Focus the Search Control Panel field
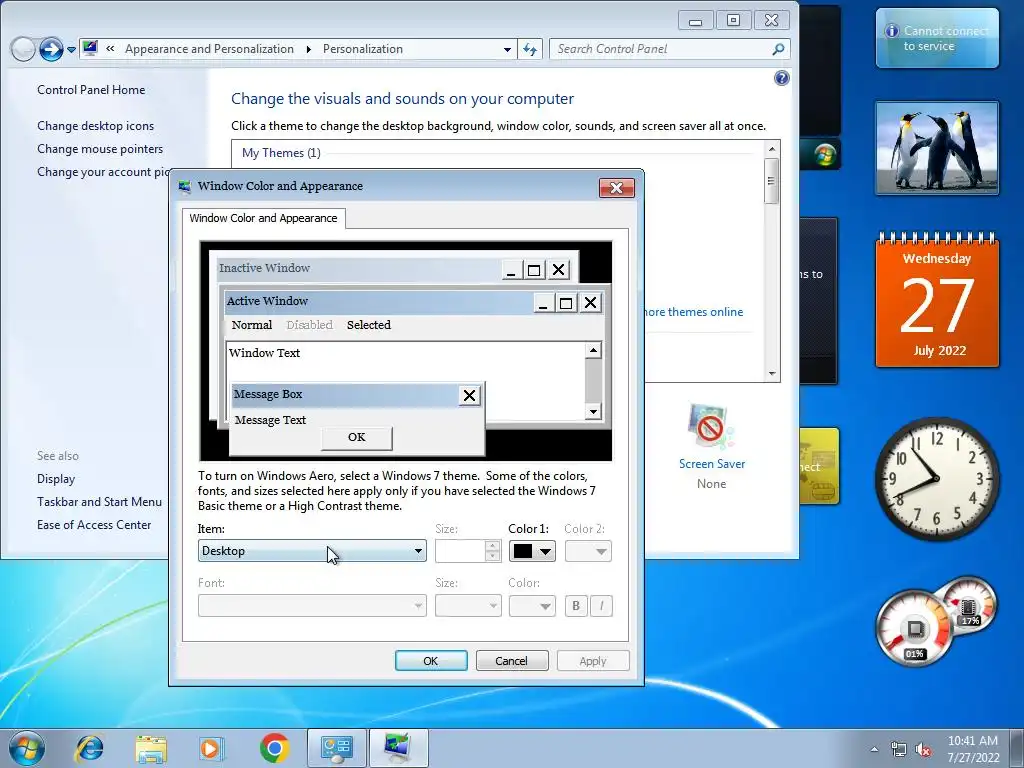The image size is (1024, 768). point(660,49)
